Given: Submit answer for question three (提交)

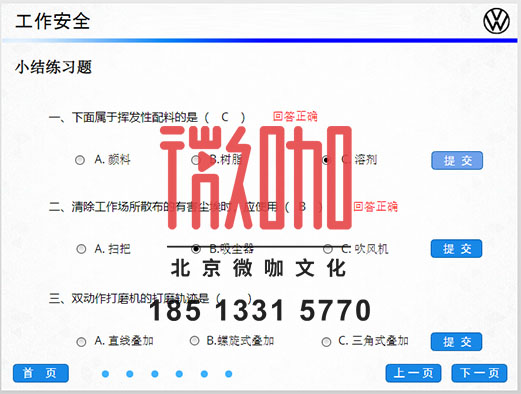Looking at the screenshot, I should (457, 342).
